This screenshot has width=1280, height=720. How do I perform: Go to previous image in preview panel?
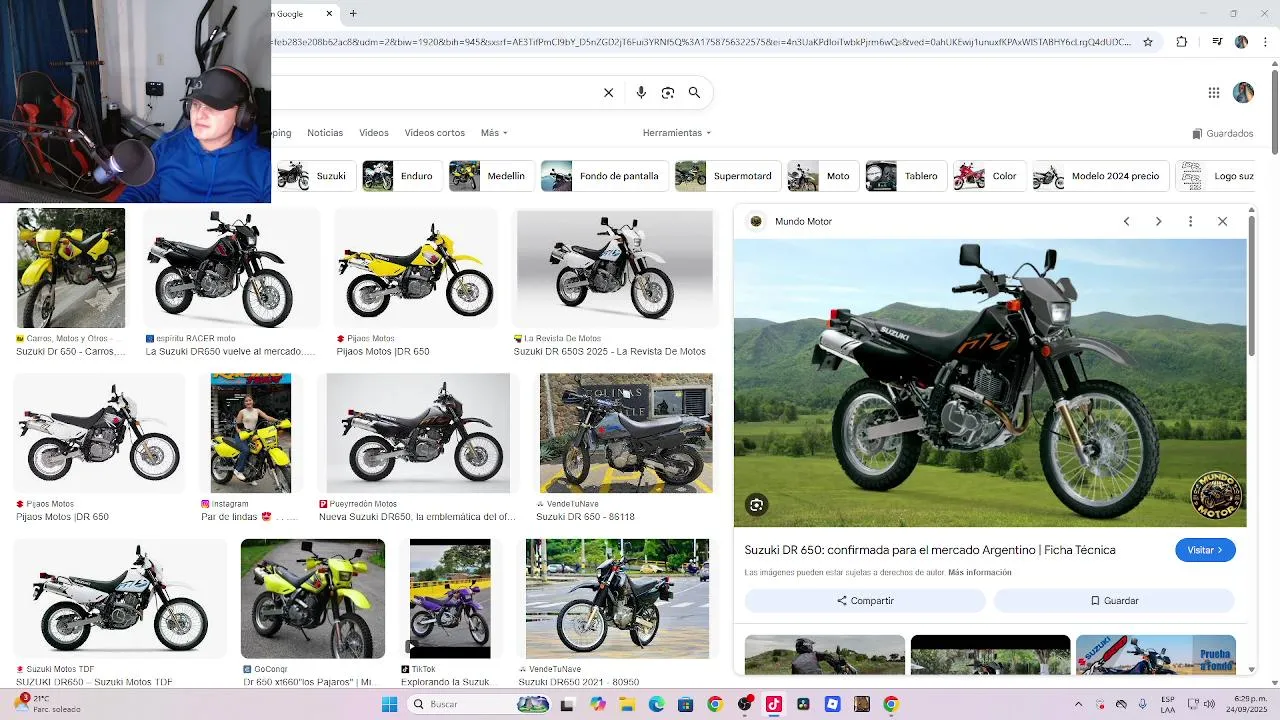(1126, 221)
